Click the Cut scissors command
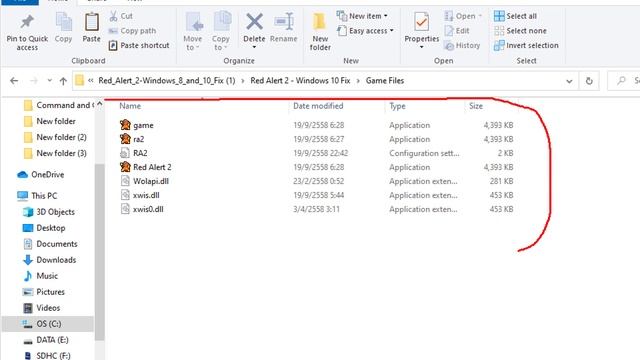640x360 pixels. [x=121, y=16]
